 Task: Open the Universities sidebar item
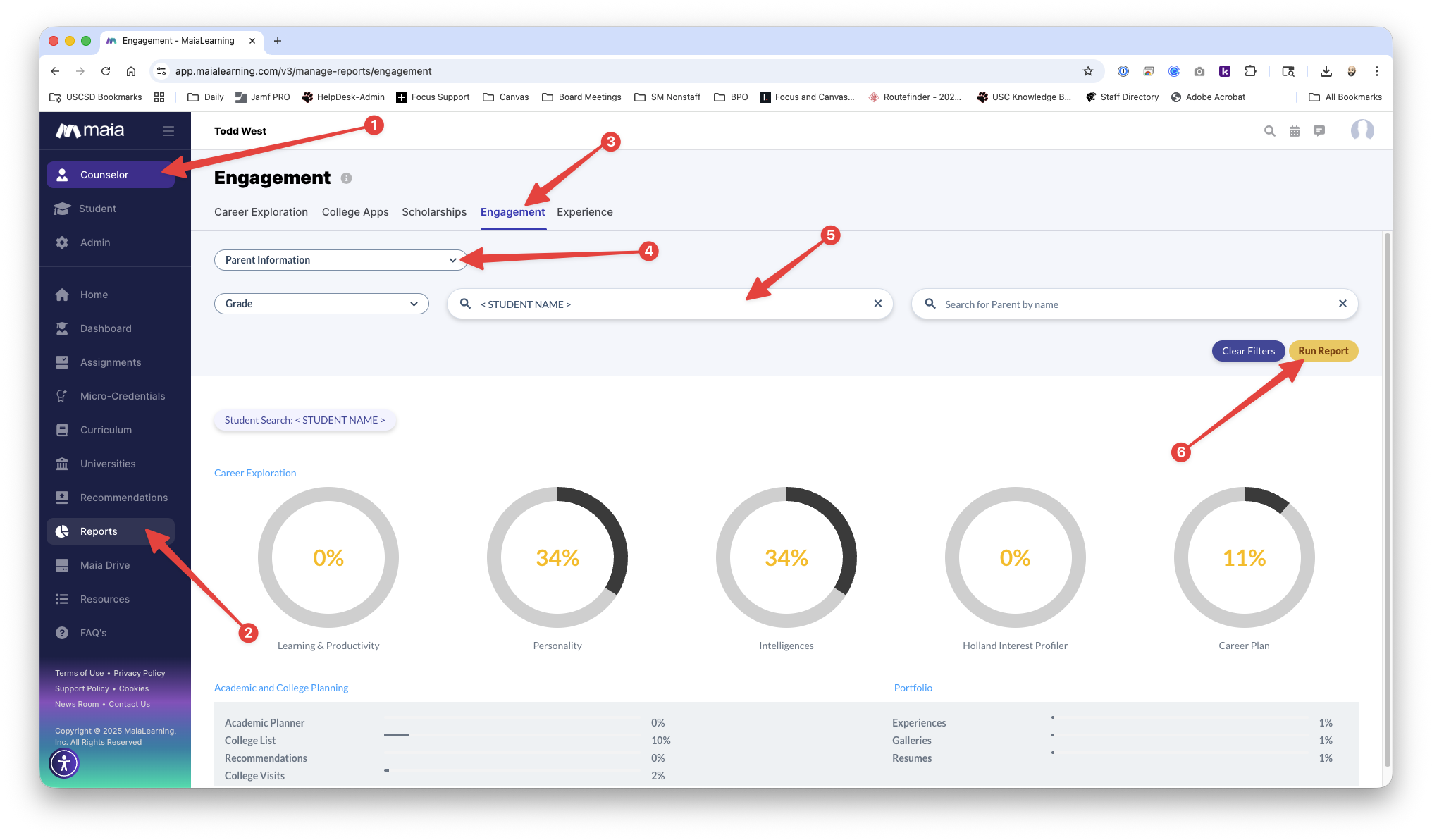(x=107, y=464)
